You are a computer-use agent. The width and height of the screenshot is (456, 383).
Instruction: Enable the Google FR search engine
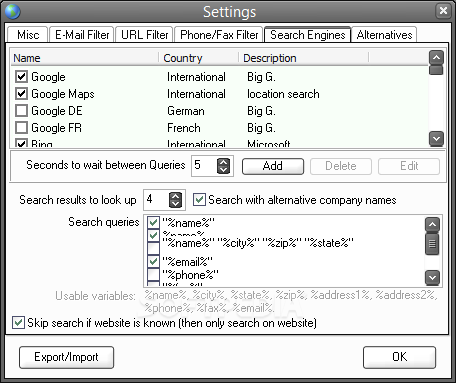point(21,128)
